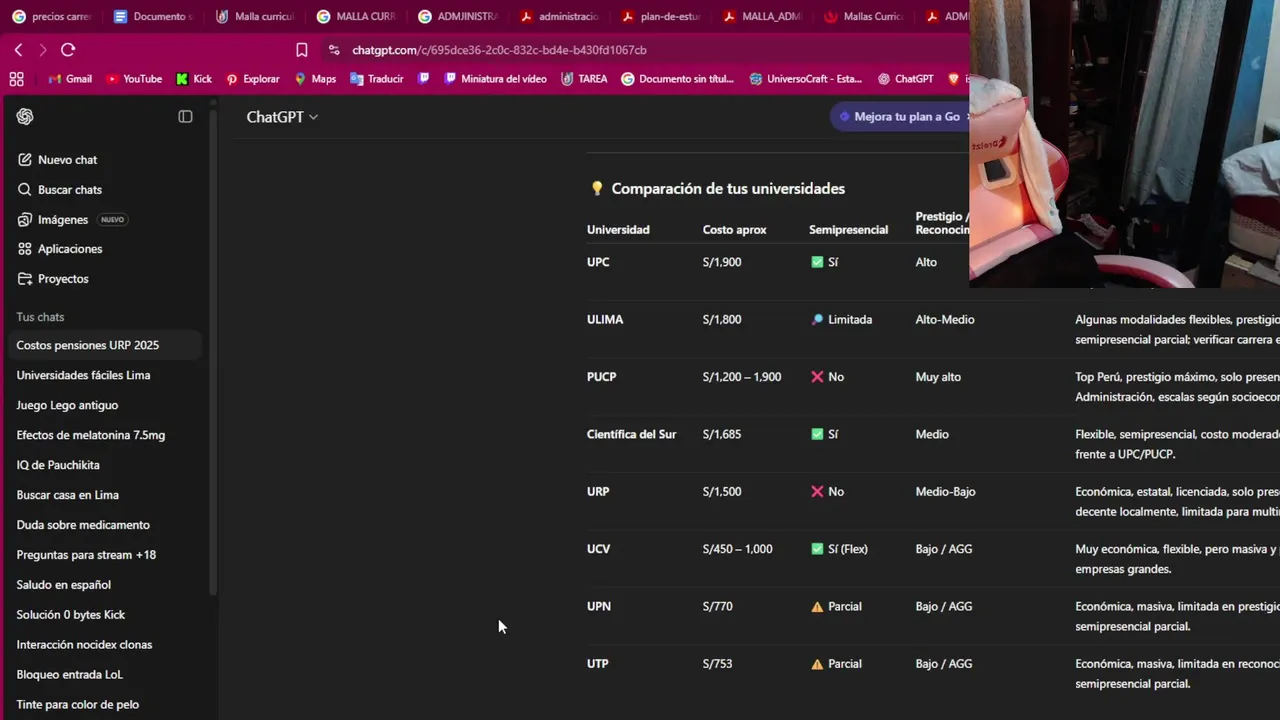The width and height of the screenshot is (1280, 720).
Task: Select the Costo aprox column header
Action: (x=734, y=230)
